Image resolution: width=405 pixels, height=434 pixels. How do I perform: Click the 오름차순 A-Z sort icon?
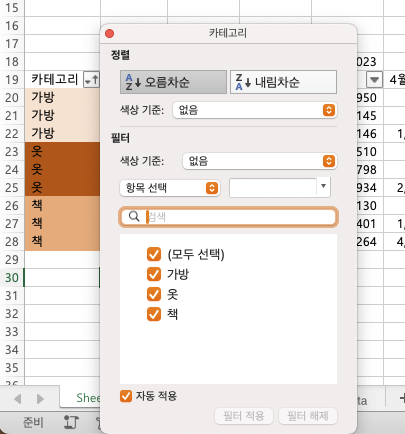coord(133,82)
